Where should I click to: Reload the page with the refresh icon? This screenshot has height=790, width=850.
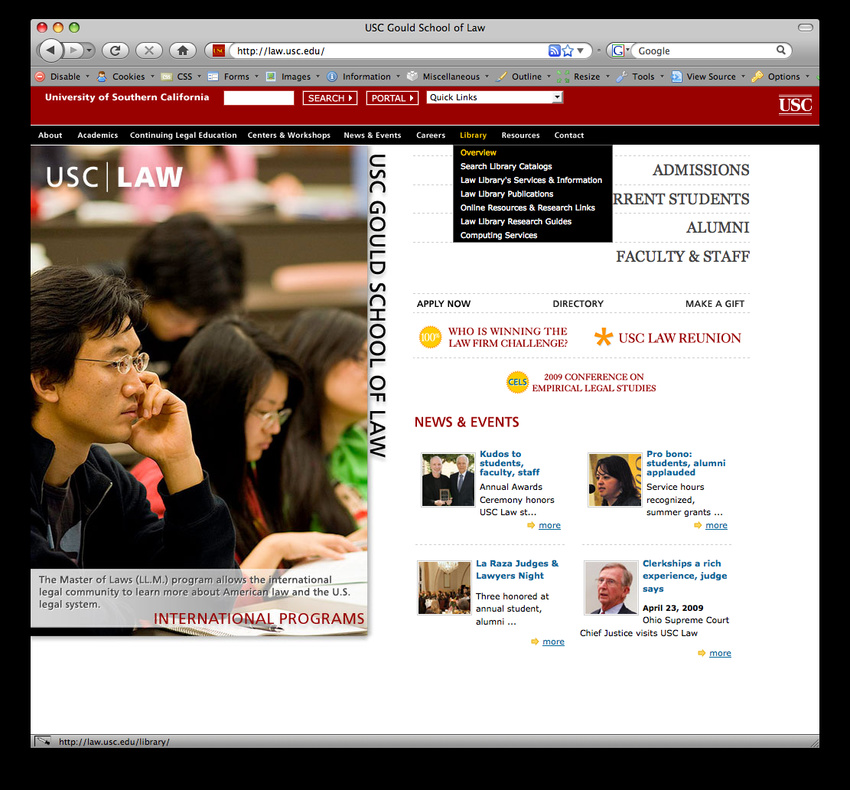115,50
